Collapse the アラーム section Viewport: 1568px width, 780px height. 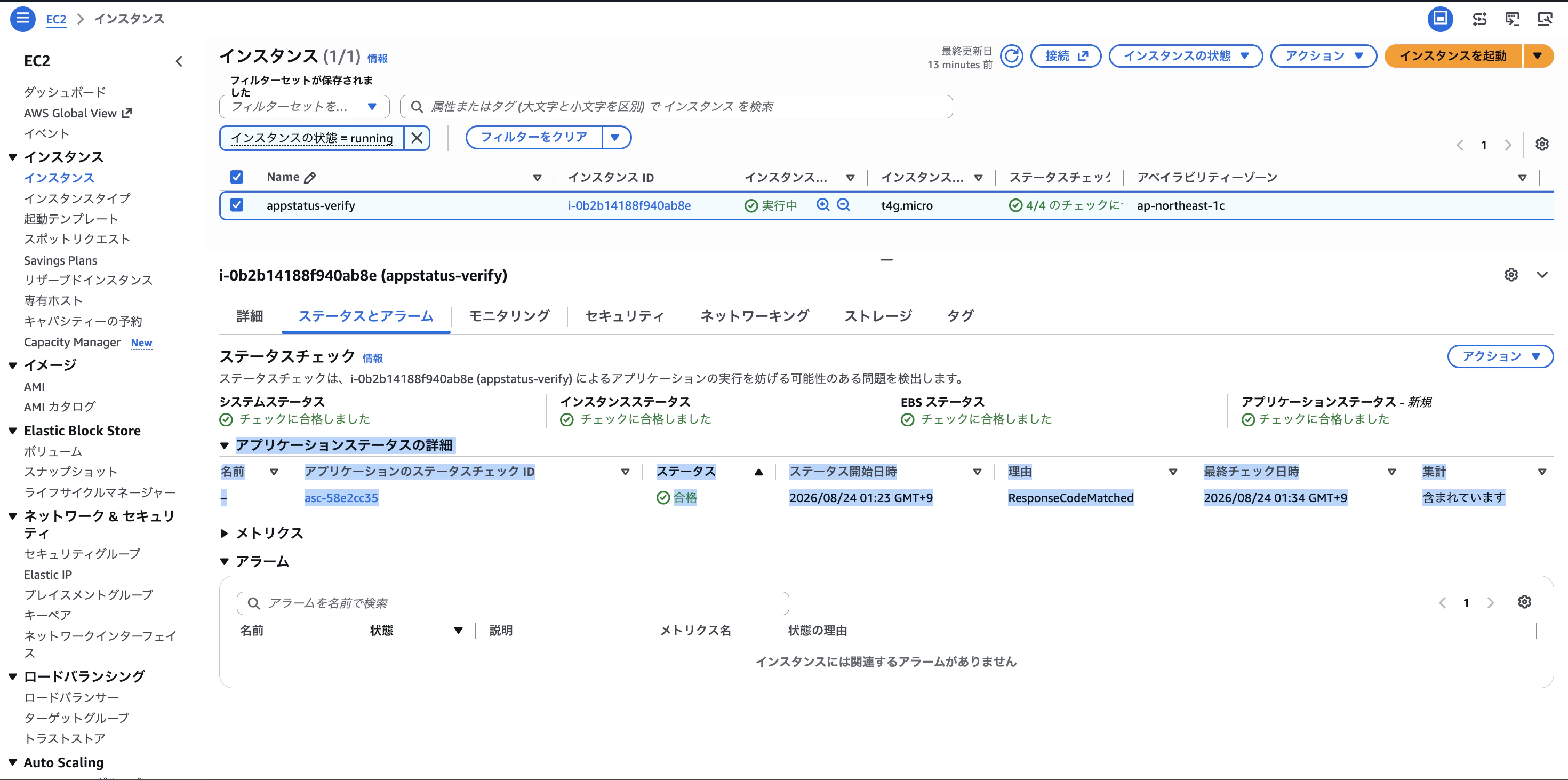click(224, 561)
